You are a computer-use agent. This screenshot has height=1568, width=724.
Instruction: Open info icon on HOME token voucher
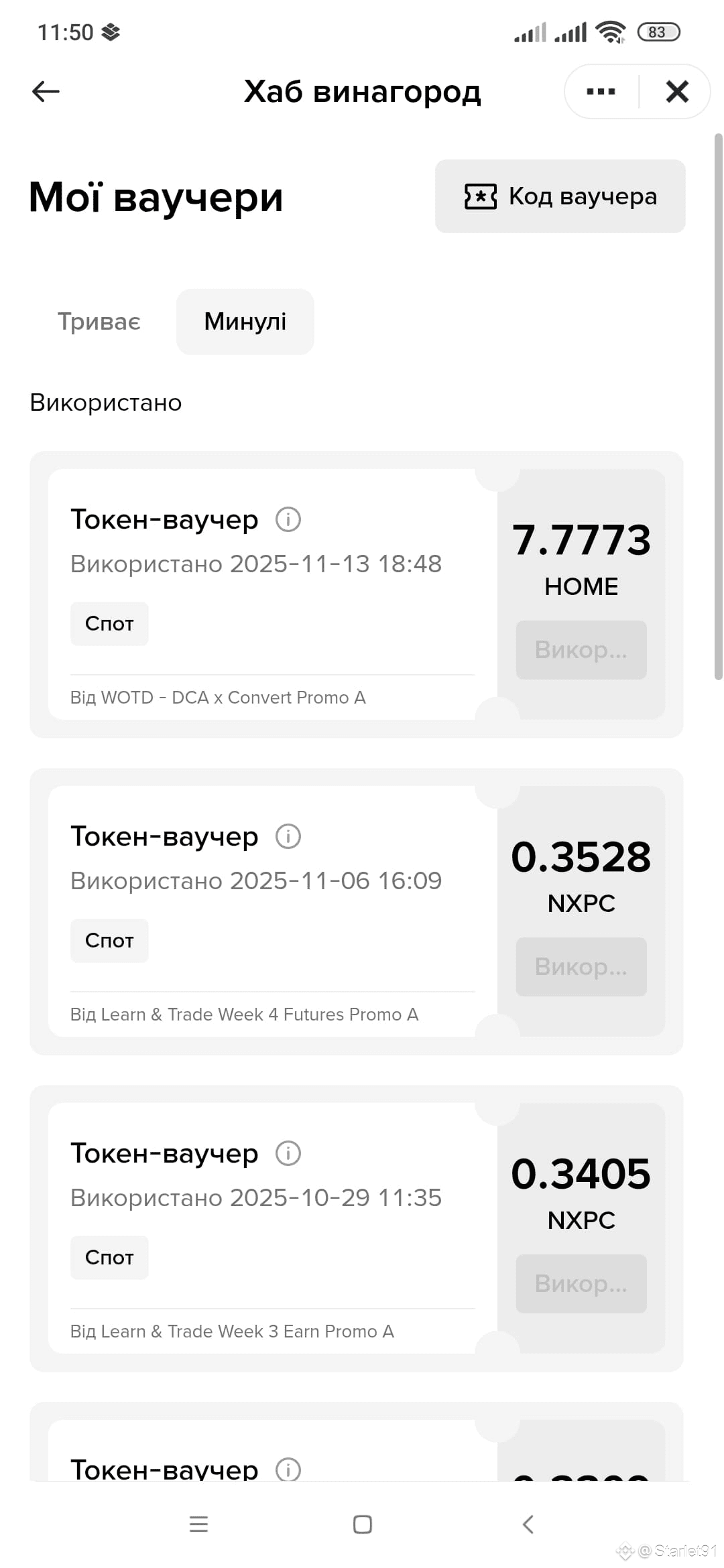pos(288,519)
